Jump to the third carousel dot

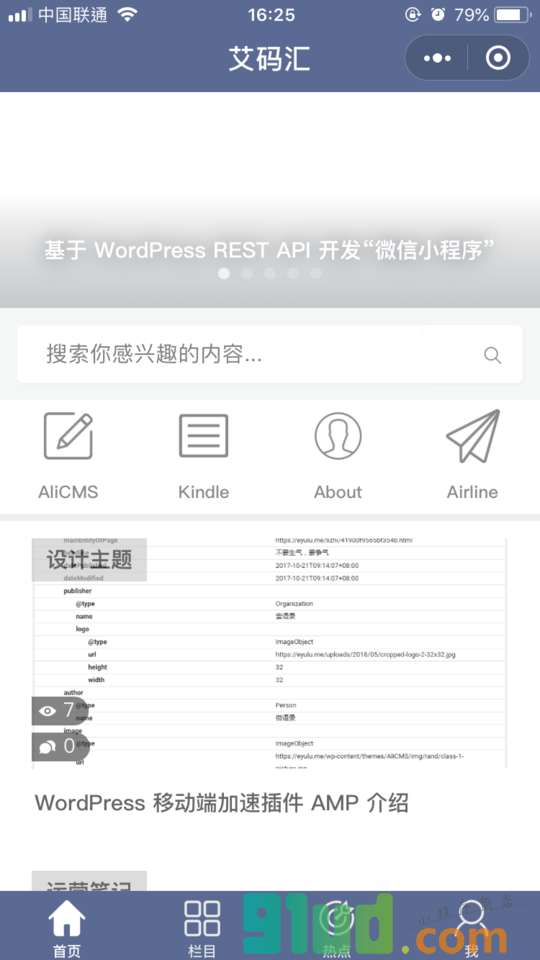[270, 274]
